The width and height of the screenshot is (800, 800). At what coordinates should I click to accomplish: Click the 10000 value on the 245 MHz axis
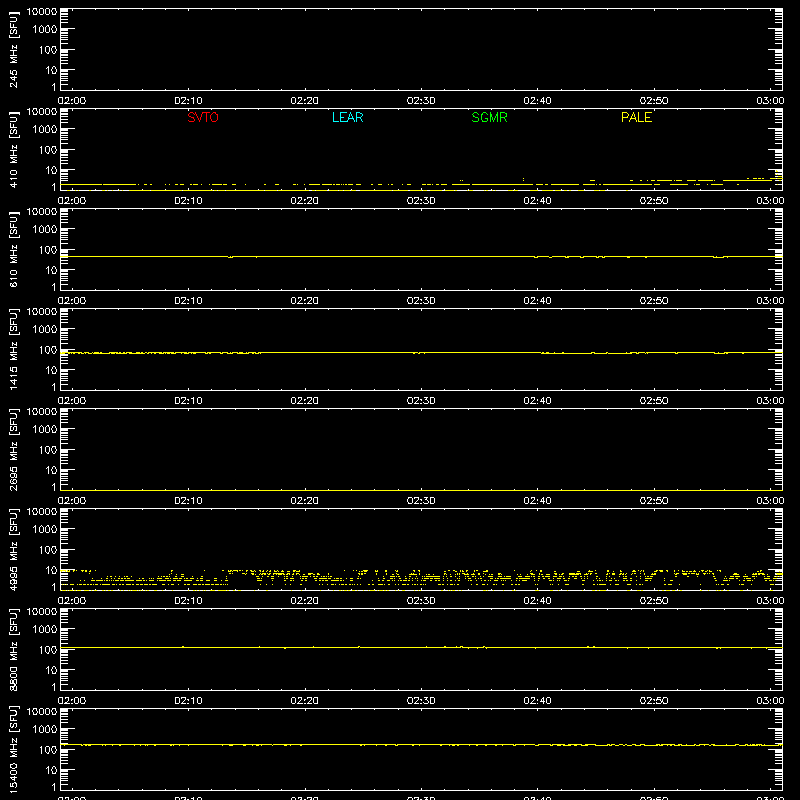point(42,12)
